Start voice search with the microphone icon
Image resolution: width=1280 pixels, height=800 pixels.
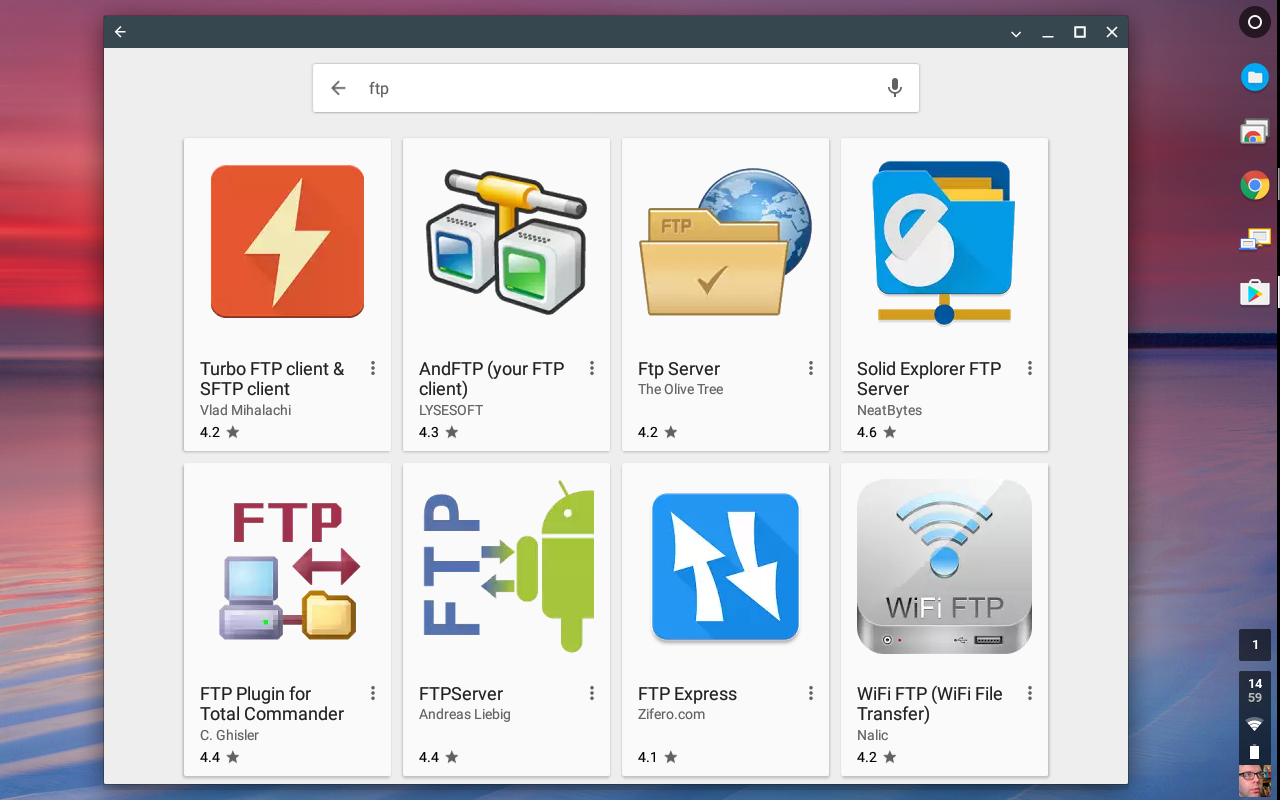click(x=895, y=88)
